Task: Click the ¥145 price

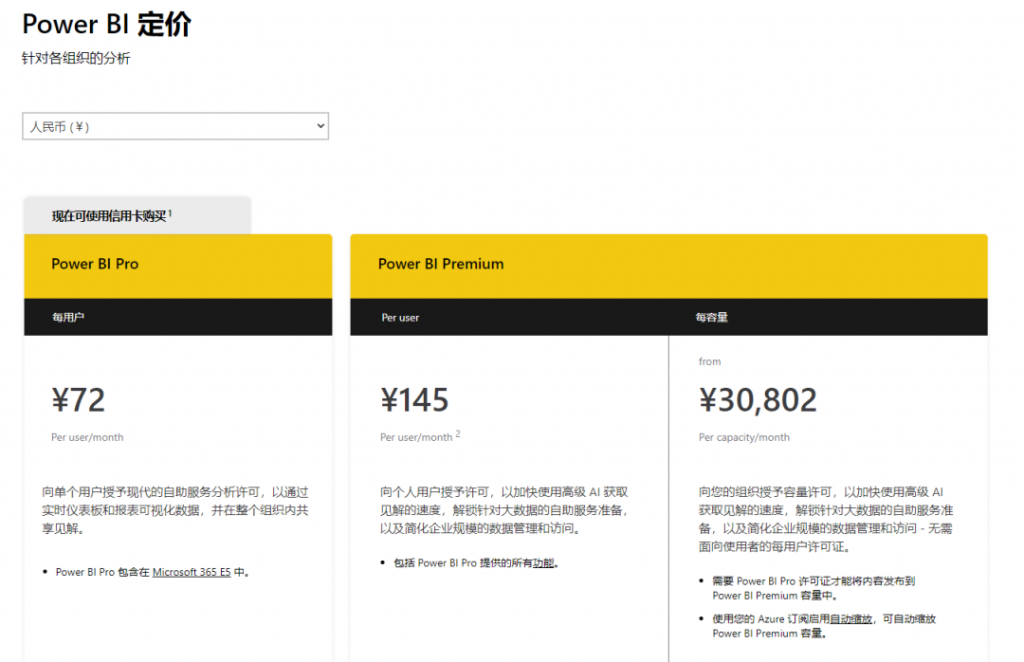Action: 414,400
